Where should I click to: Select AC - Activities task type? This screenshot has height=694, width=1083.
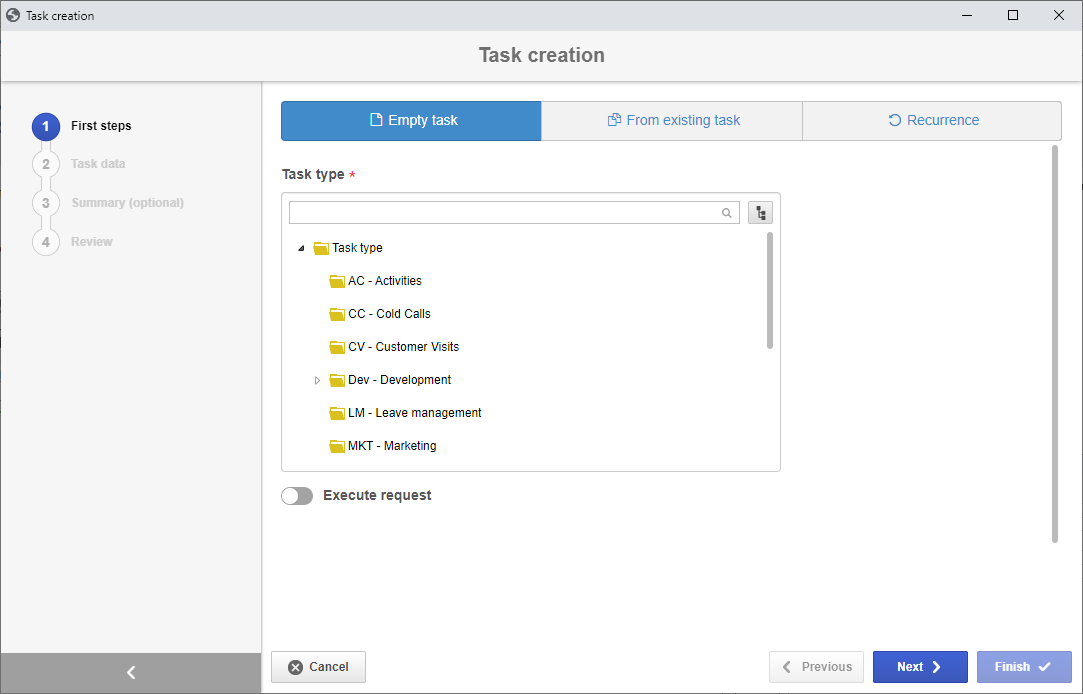(385, 281)
